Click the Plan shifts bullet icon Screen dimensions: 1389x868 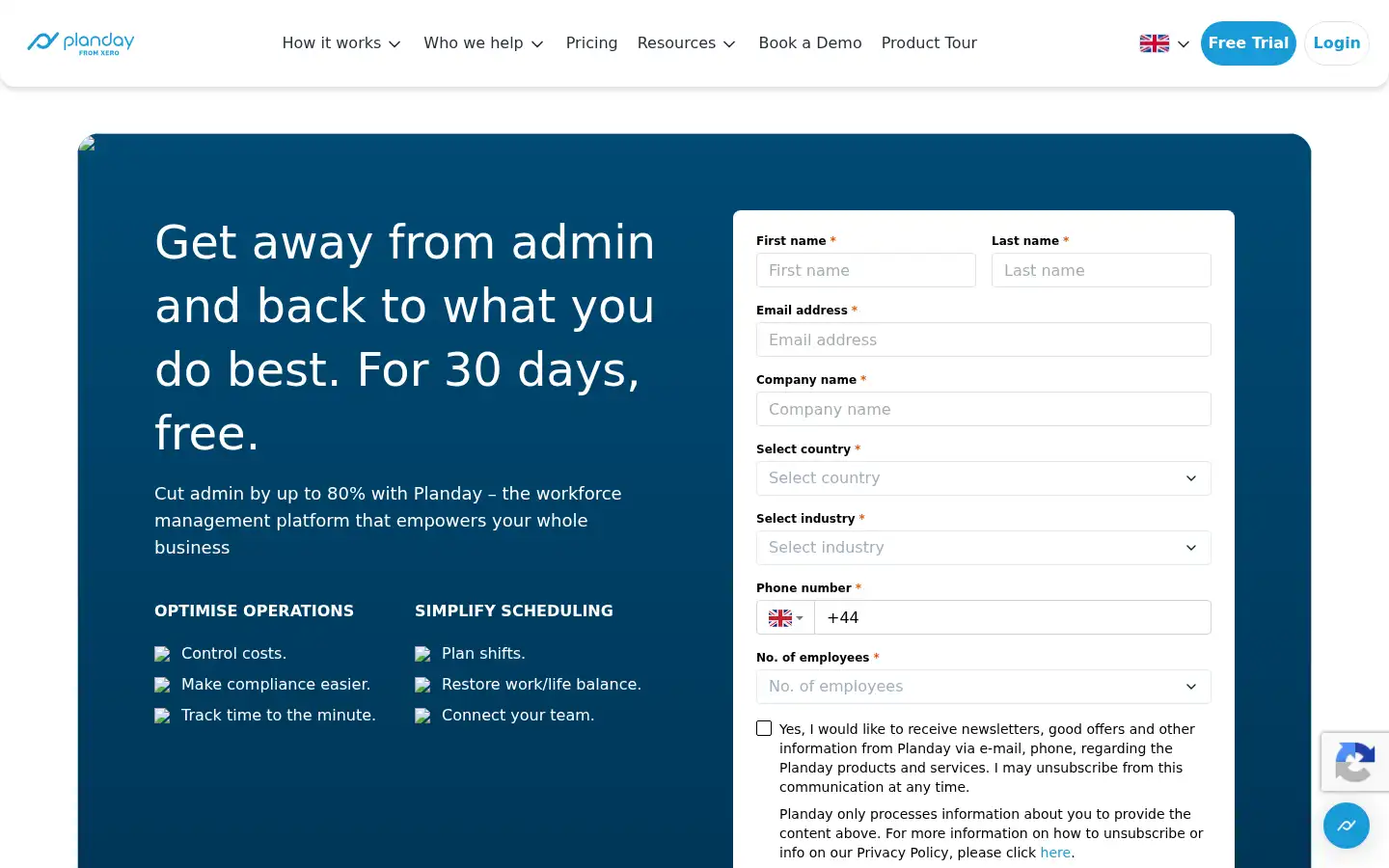[x=422, y=654]
